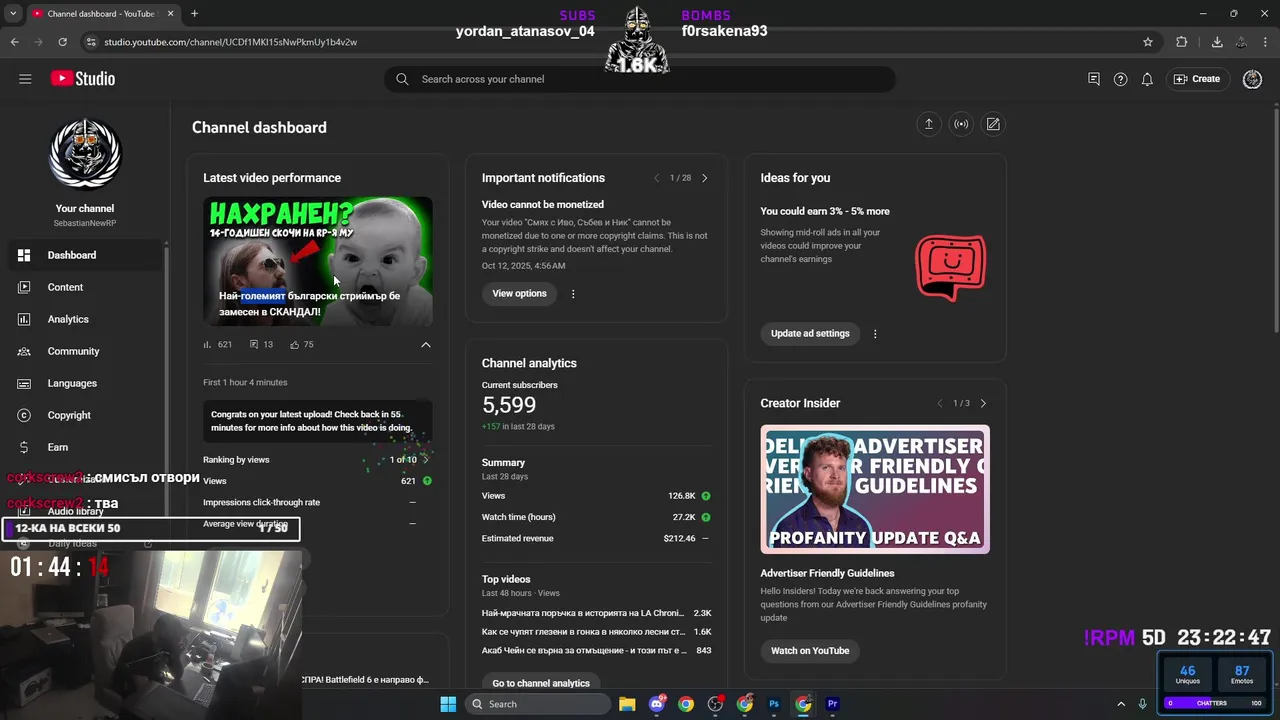1280x720 pixels.
Task: Click the likes stat showing 75
Action: click(x=301, y=344)
